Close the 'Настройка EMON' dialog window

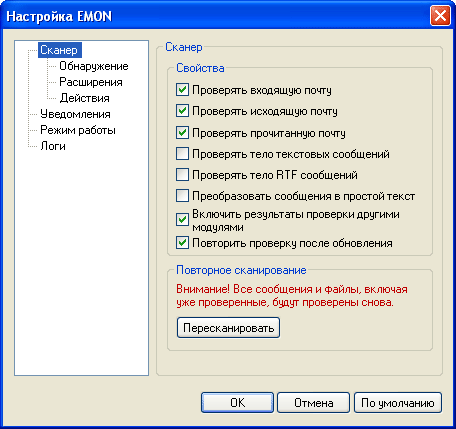[x=440, y=16]
